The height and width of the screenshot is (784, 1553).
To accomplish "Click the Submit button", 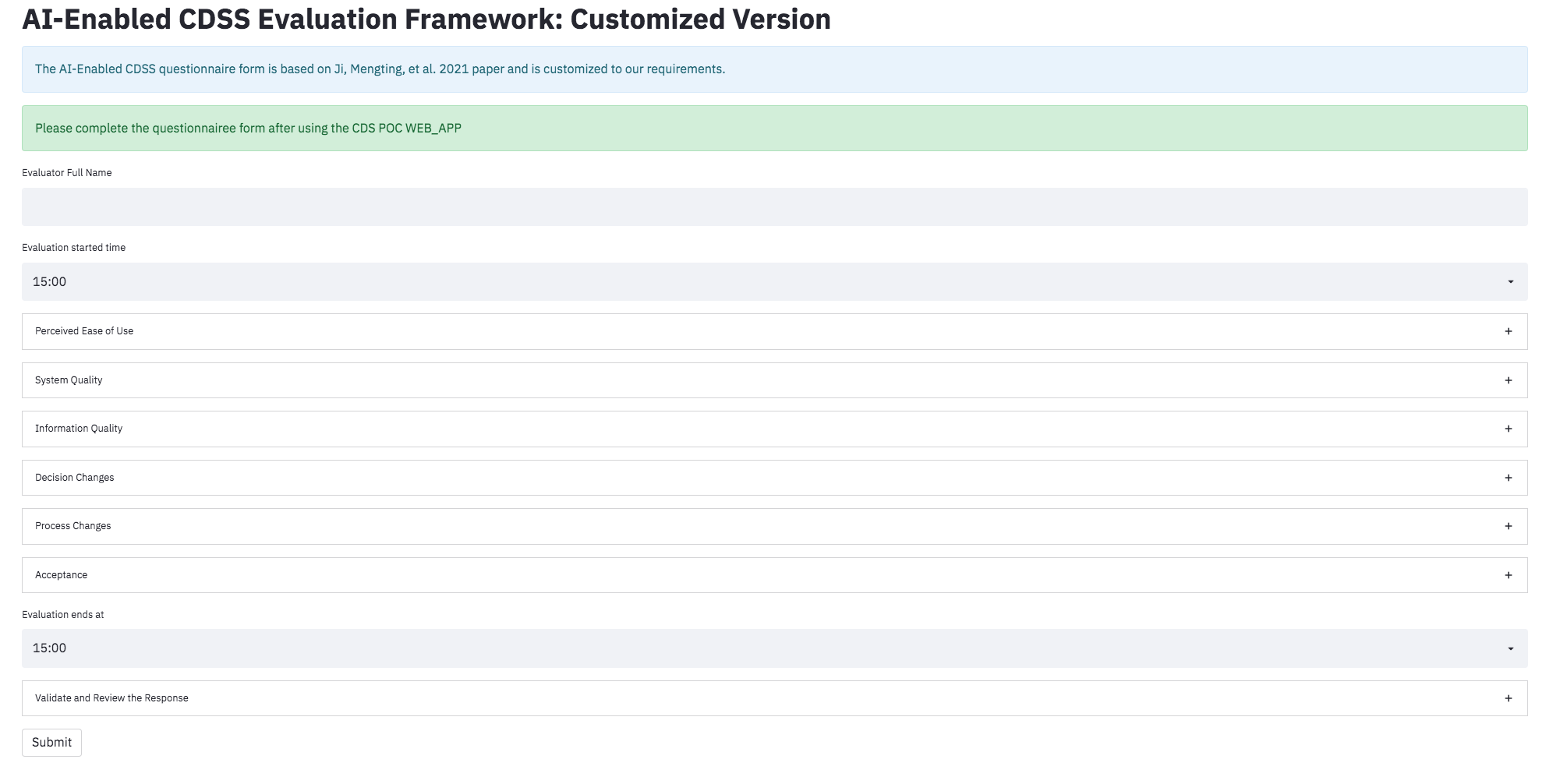I will click(x=51, y=742).
